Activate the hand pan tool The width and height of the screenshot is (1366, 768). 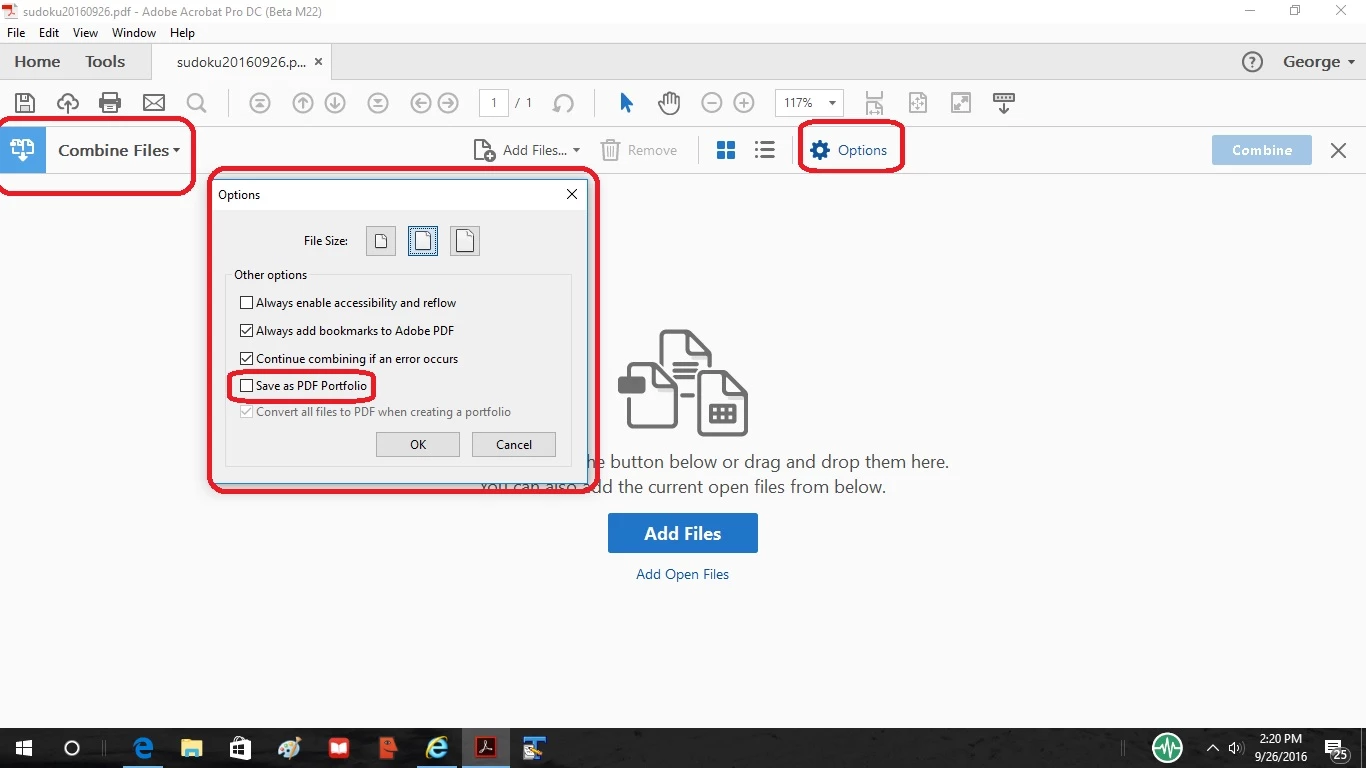pyautogui.click(x=668, y=102)
